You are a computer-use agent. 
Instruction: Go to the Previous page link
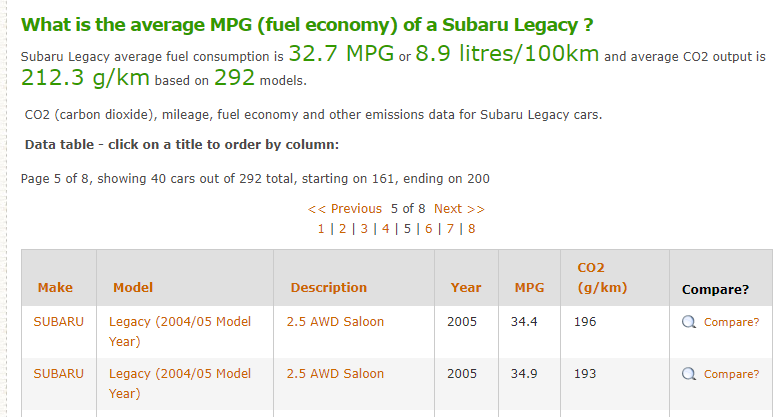tap(345, 208)
